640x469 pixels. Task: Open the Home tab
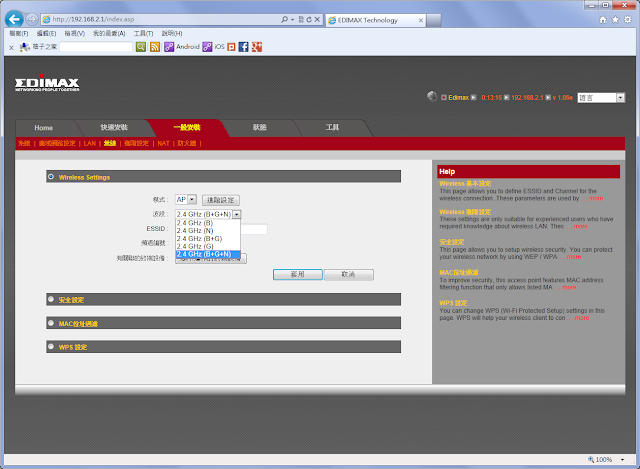pyautogui.click(x=44, y=128)
